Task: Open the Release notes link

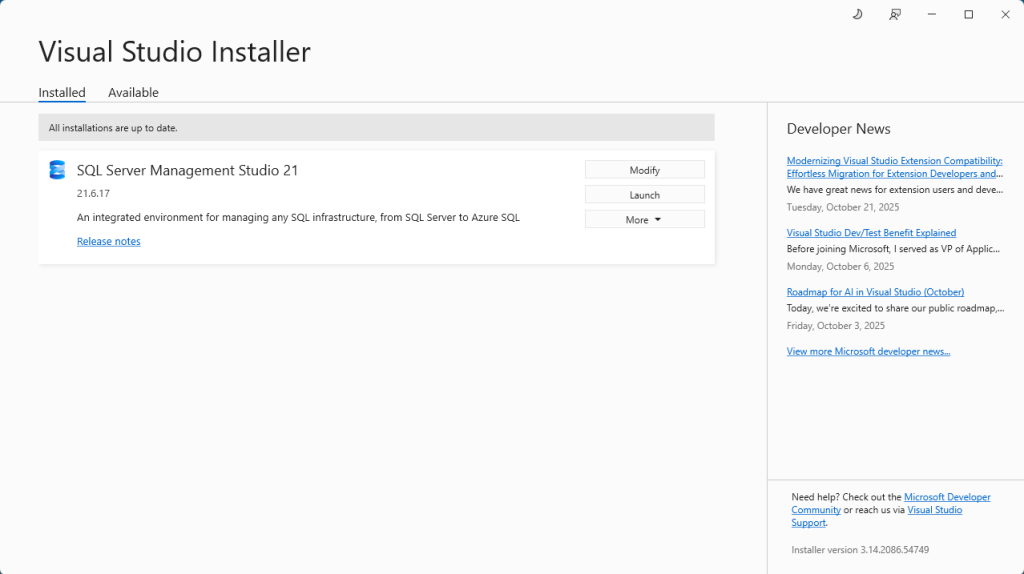Action: 108,241
